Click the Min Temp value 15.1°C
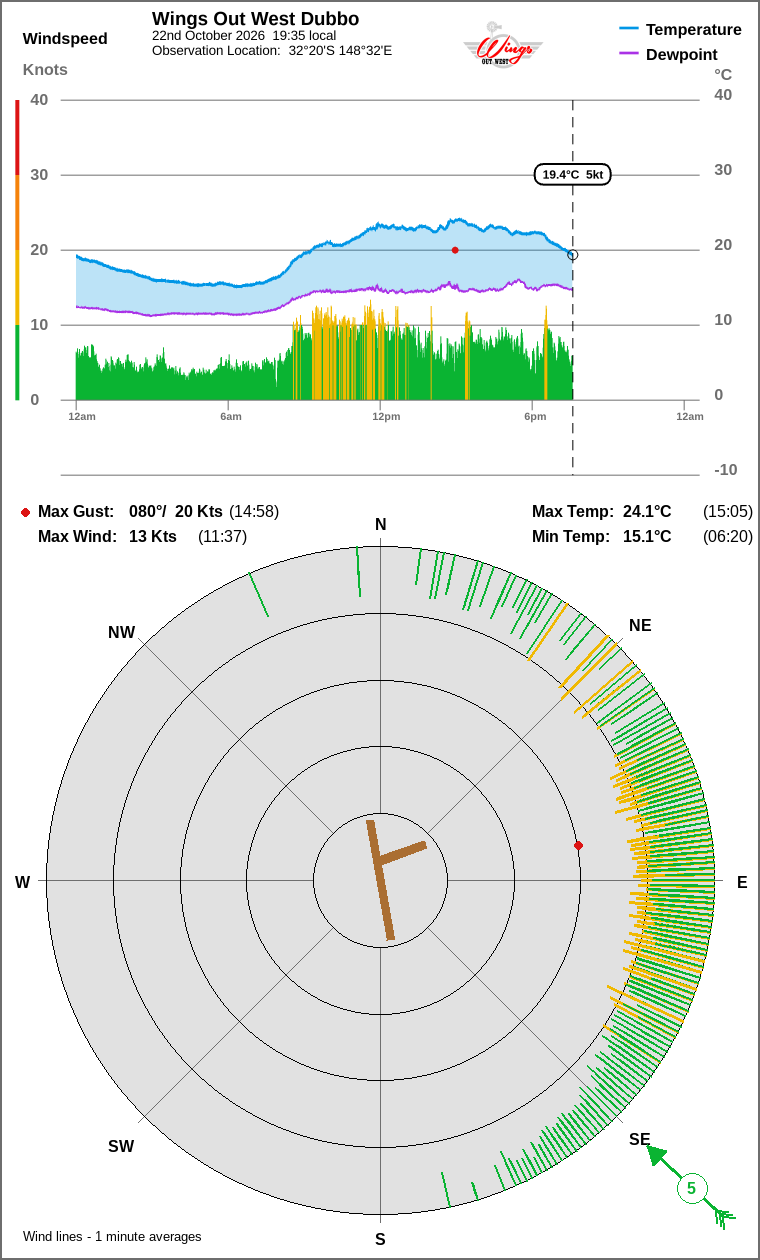Image resolution: width=760 pixels, height=1260 pixels. coord(647,537)
